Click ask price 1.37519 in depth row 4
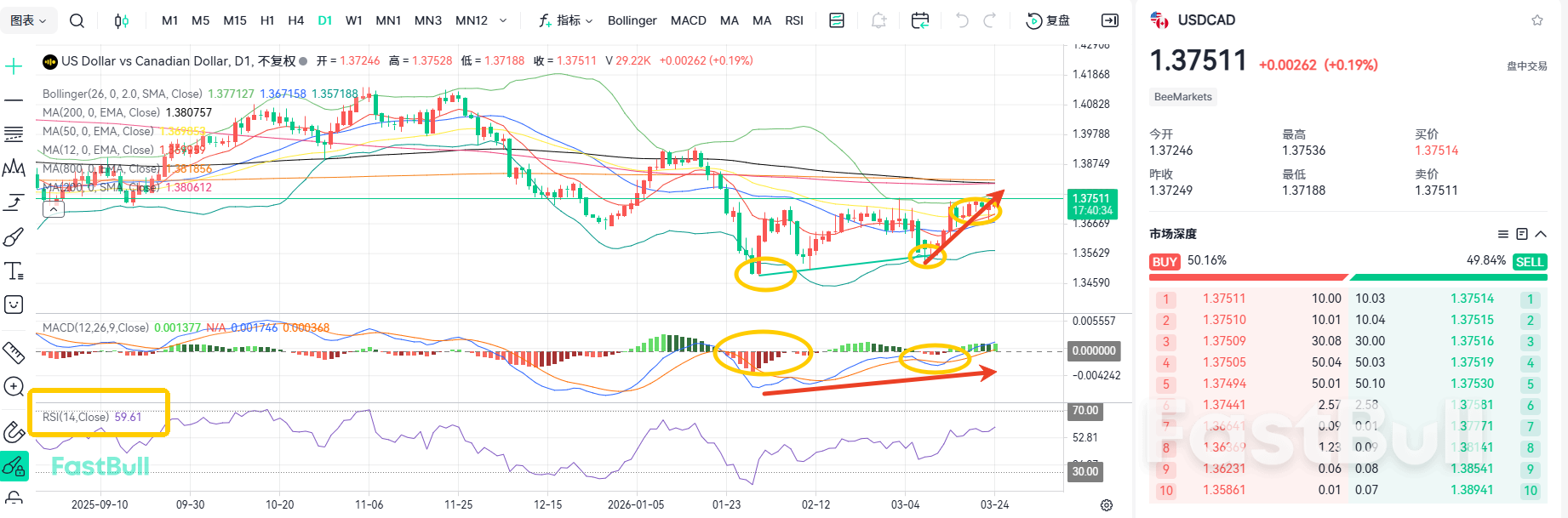 coord(1472,362)
